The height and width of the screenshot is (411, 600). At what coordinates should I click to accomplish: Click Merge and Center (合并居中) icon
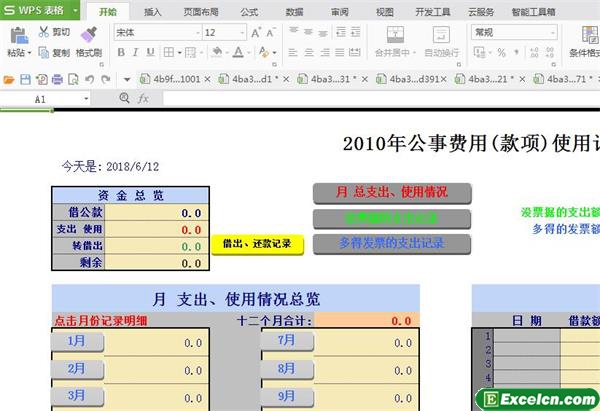pyautogui.click(x=395, y=40)
